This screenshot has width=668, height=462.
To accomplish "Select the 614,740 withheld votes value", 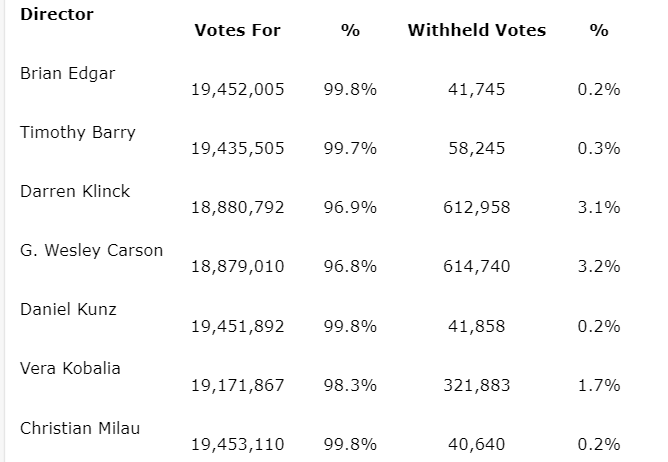I will coord(476,266).
